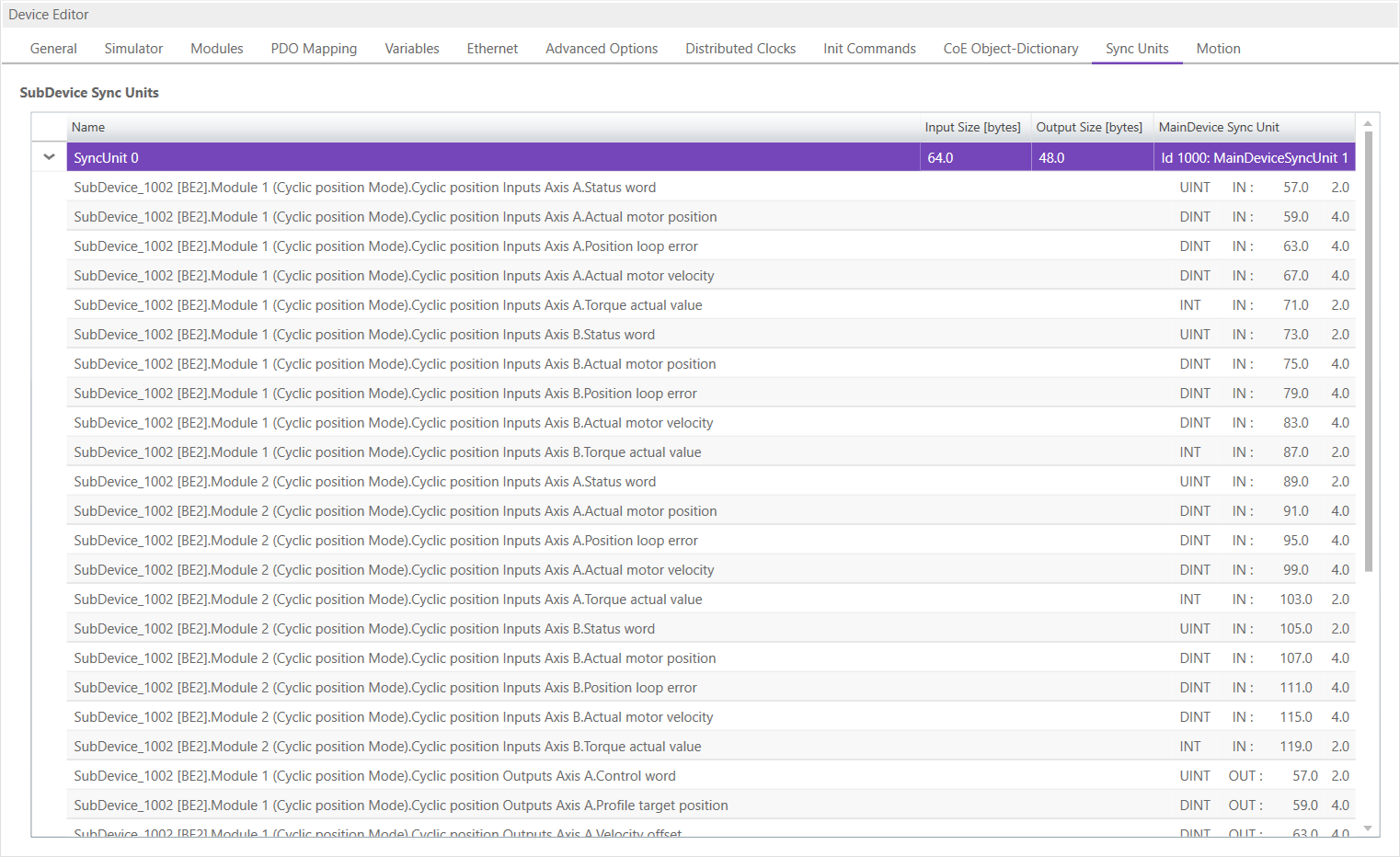Click the Input Size [bytes] column header
1400x857 pixels.
click(972, 128)
